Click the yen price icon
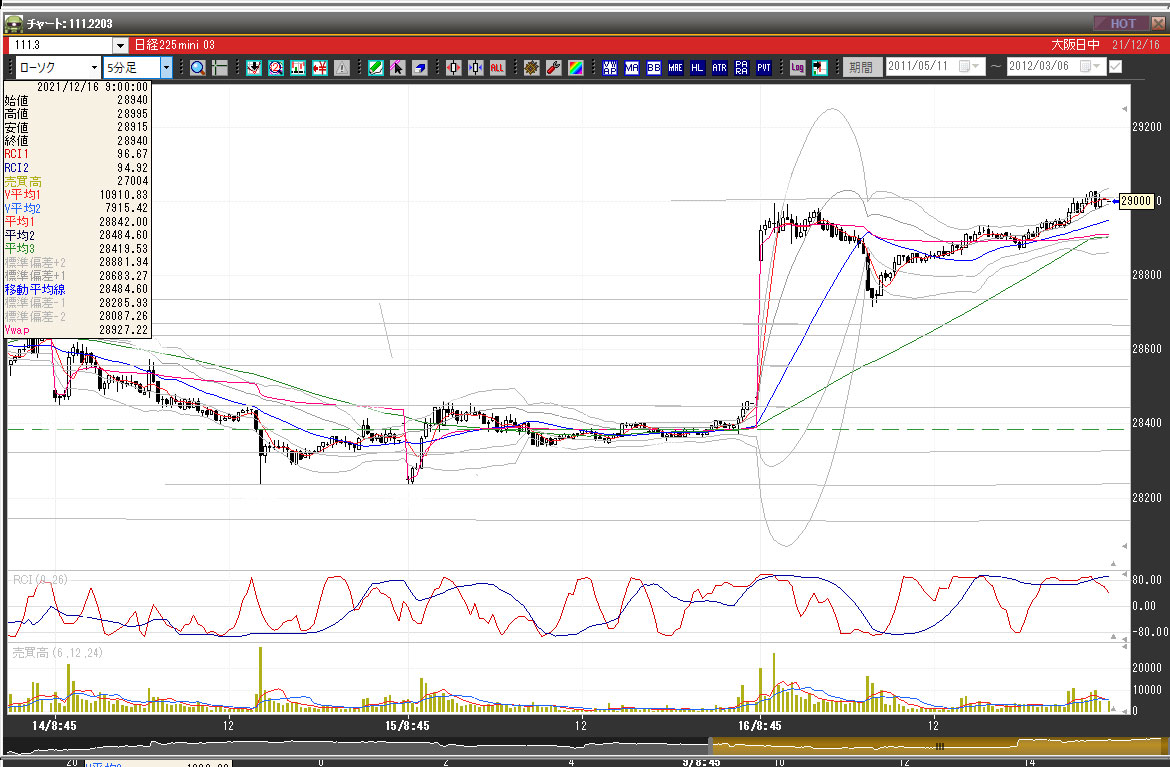This screenshot has height=767, width=1170. pos(320,68)
